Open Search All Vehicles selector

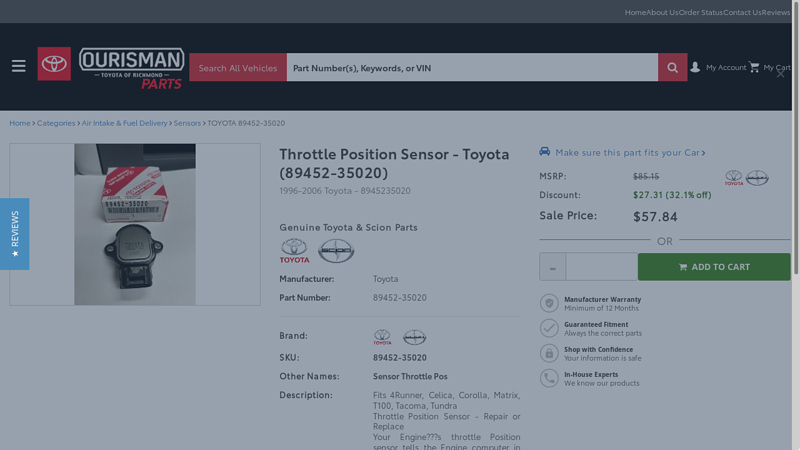238,67
